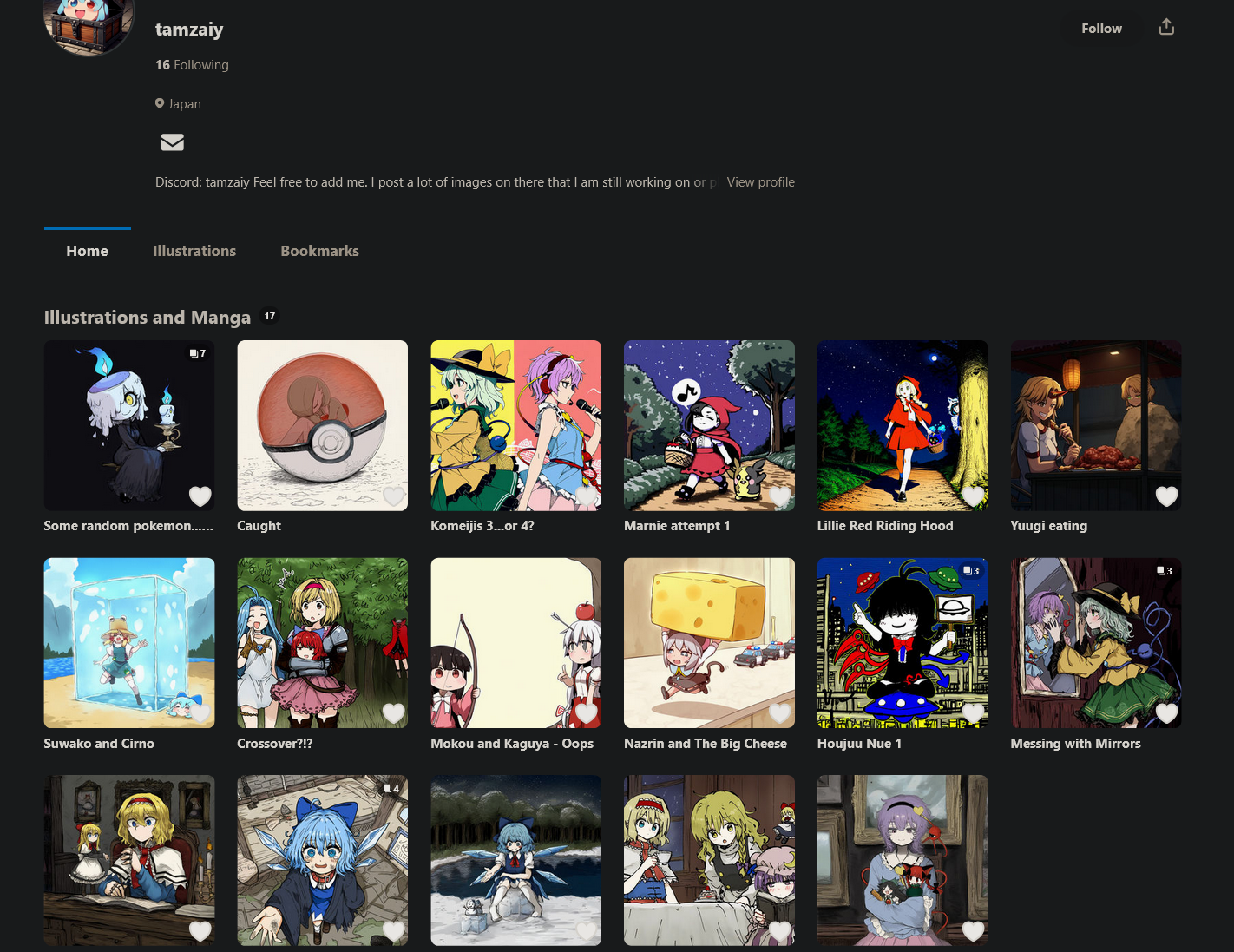Click the 7-page badge on Some random pokemon

[x=198, y=353]
